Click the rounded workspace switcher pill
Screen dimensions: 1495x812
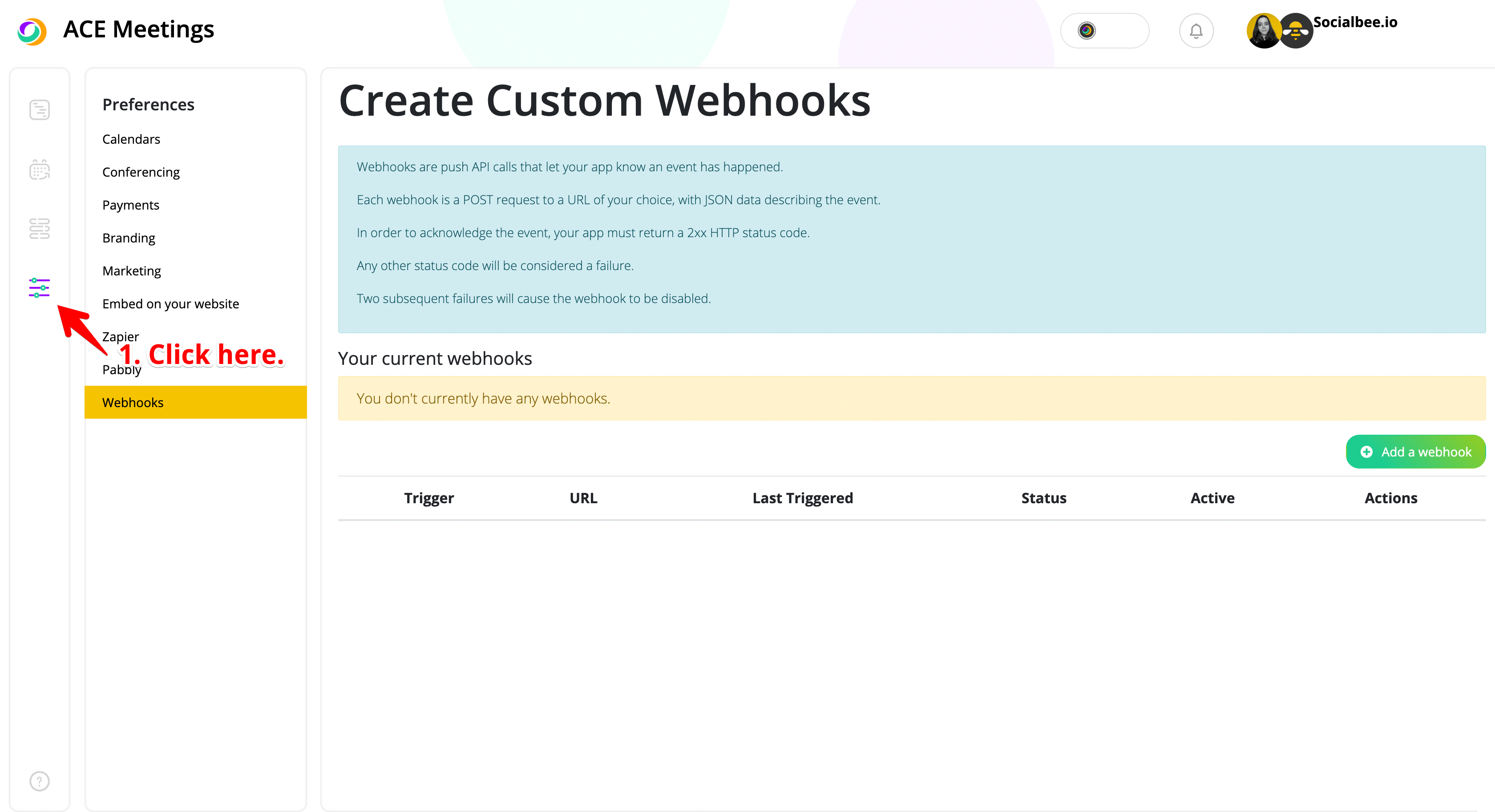click(x=1104, y=31)
